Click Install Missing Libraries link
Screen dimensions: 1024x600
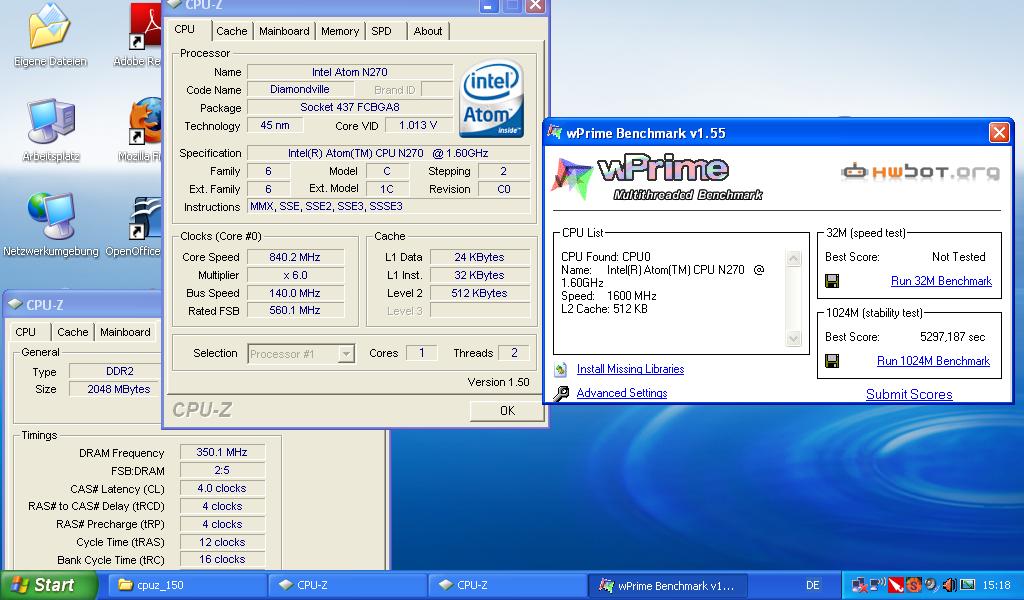tap(630, 369)
